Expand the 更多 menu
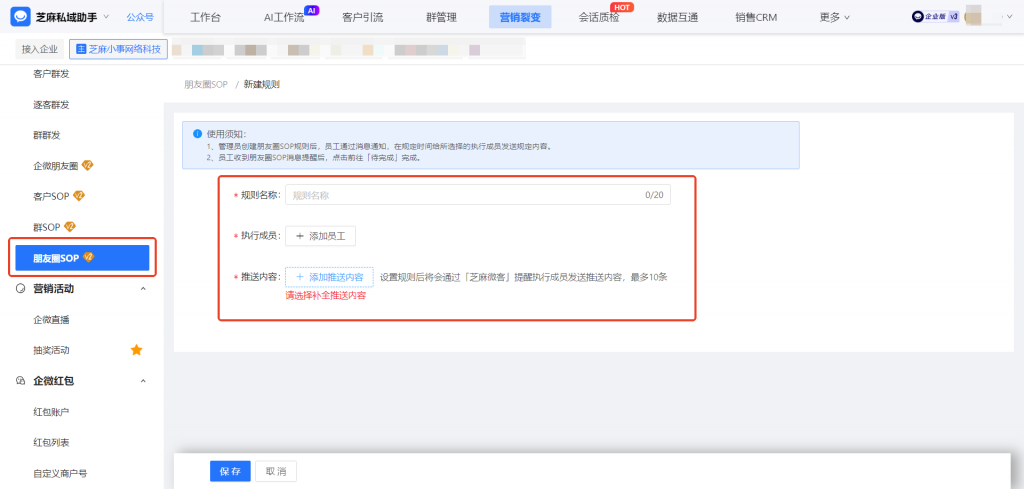 coord(835,18)
